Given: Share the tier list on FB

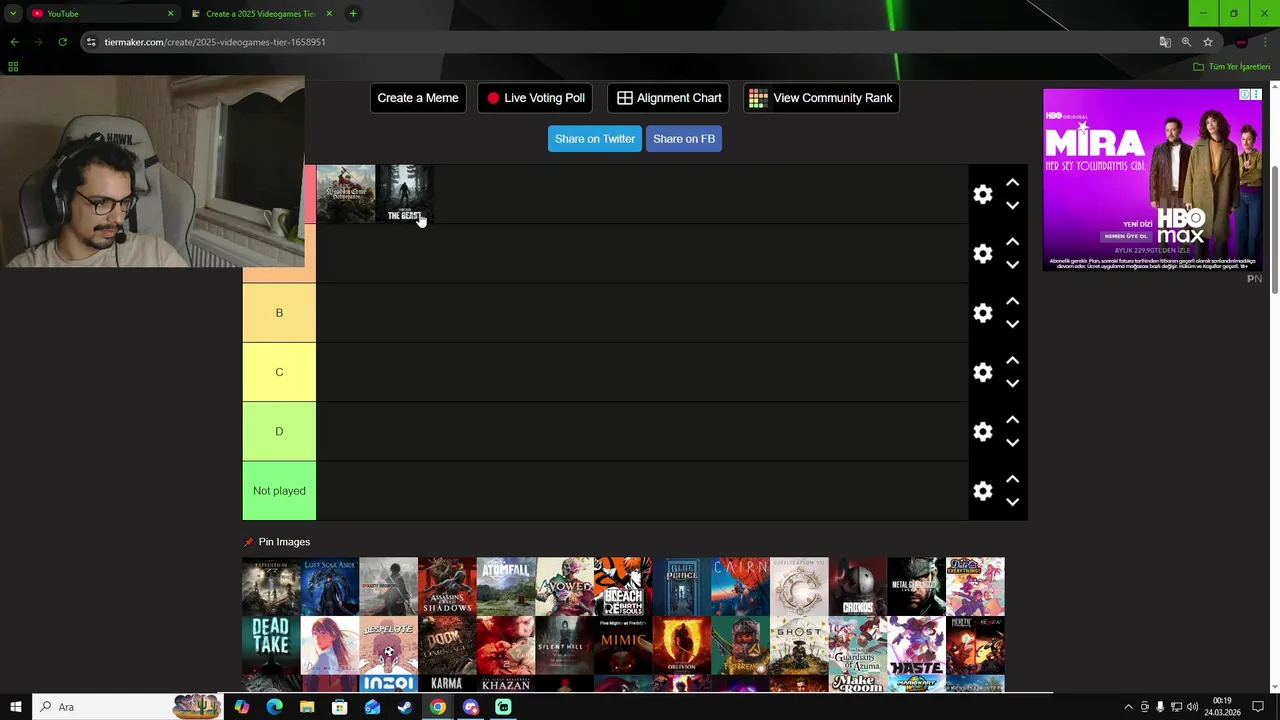Looking at the screenshot, I should tap(684, 139).
